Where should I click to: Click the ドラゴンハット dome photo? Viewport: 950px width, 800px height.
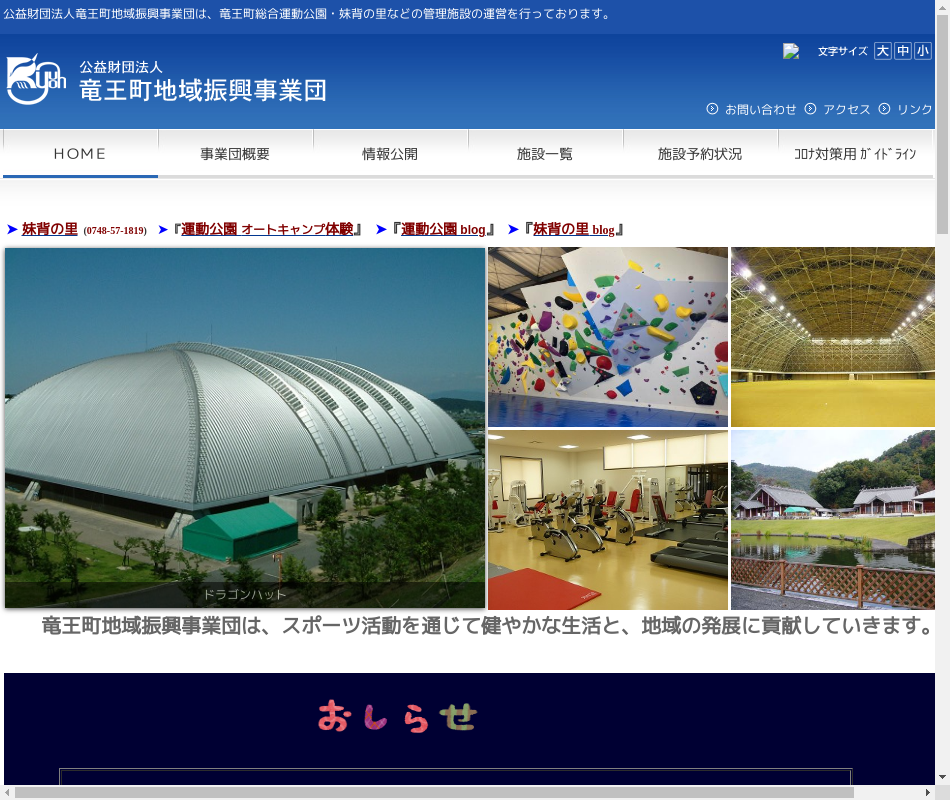pyautogui.click(x=245, y=427)
